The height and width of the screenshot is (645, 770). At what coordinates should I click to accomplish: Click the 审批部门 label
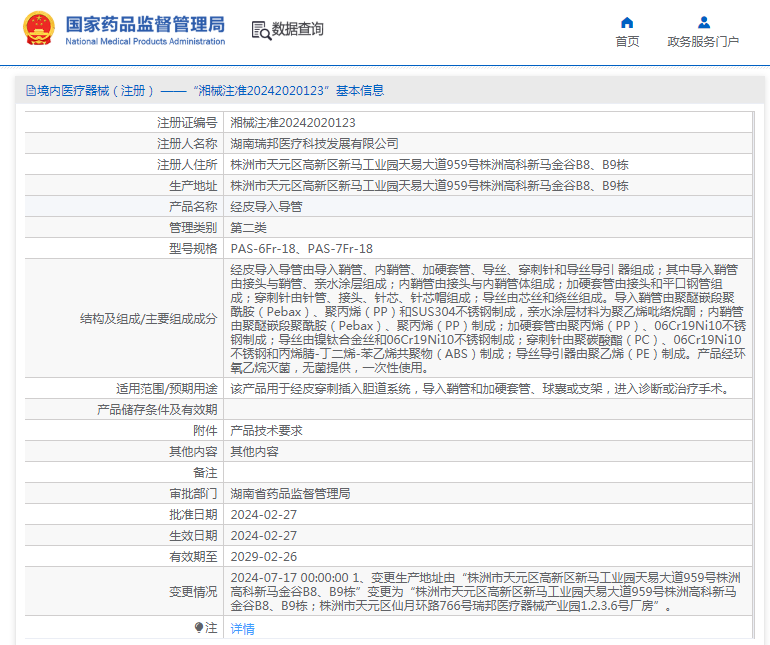[193, 494]
